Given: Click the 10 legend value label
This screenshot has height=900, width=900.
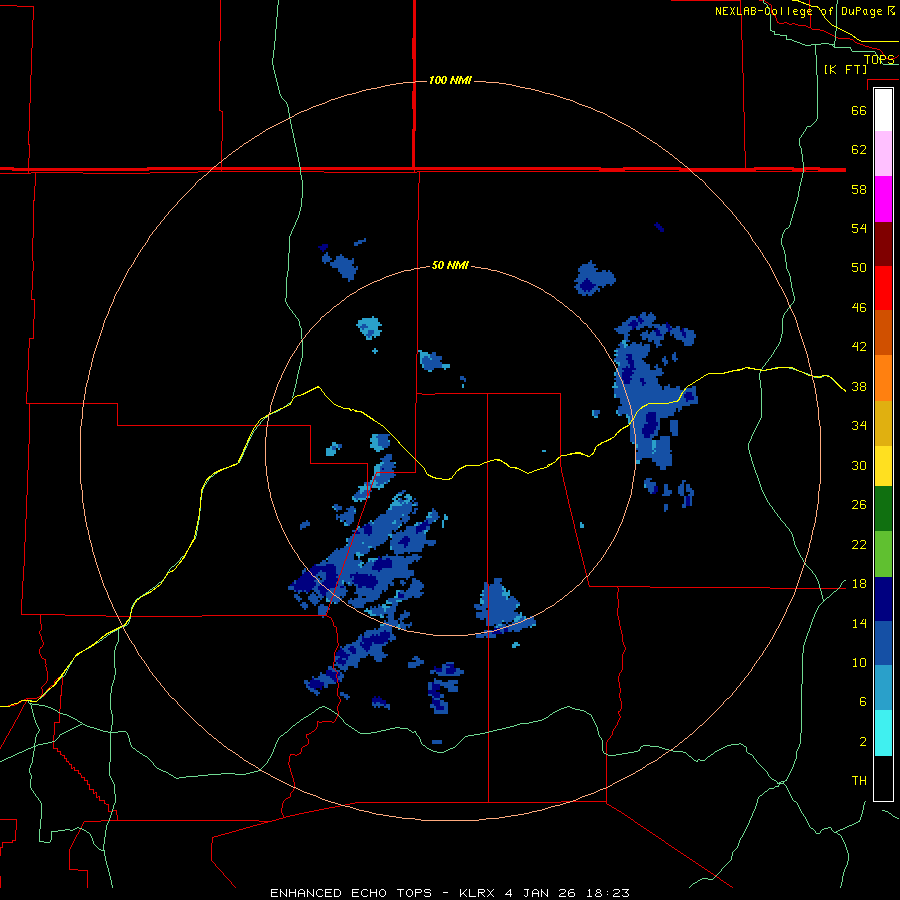Looking at the screenshot, I should 859,662.
